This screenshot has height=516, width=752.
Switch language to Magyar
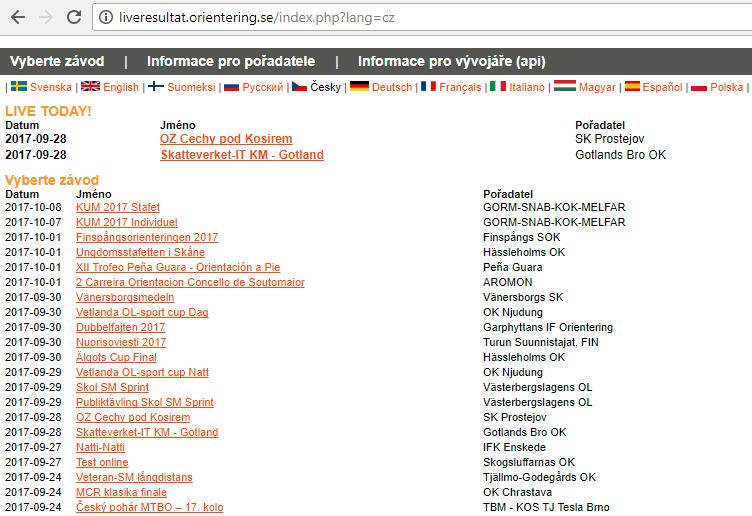click(597, 87)
